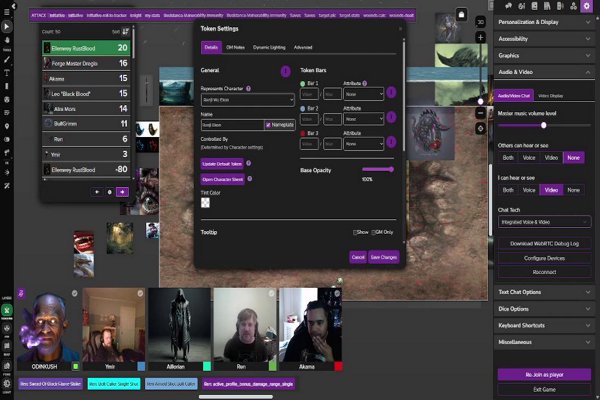Click Update Default Token button
Screen dimensions: 600x400
(222, 164)
